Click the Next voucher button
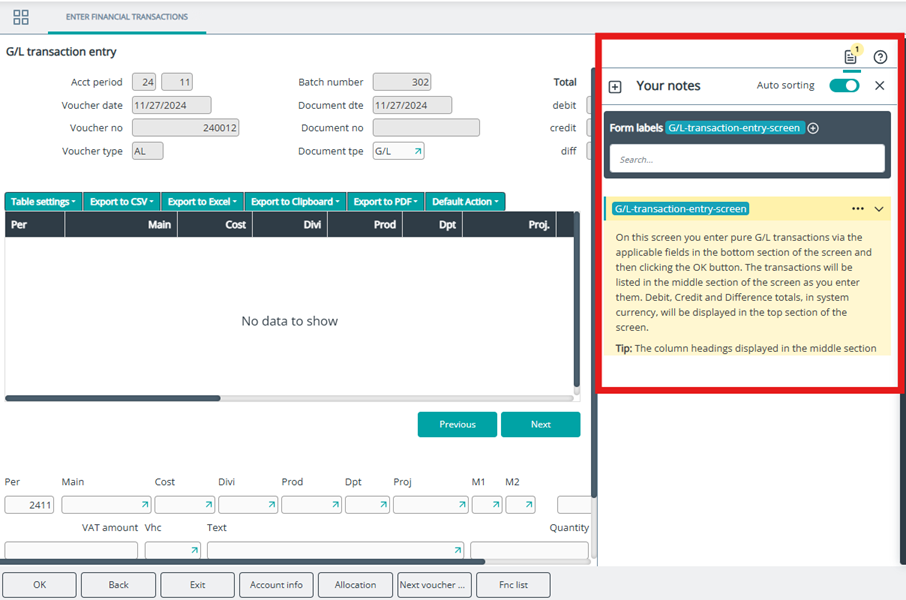The image size is (906, 600). (434, 585)
